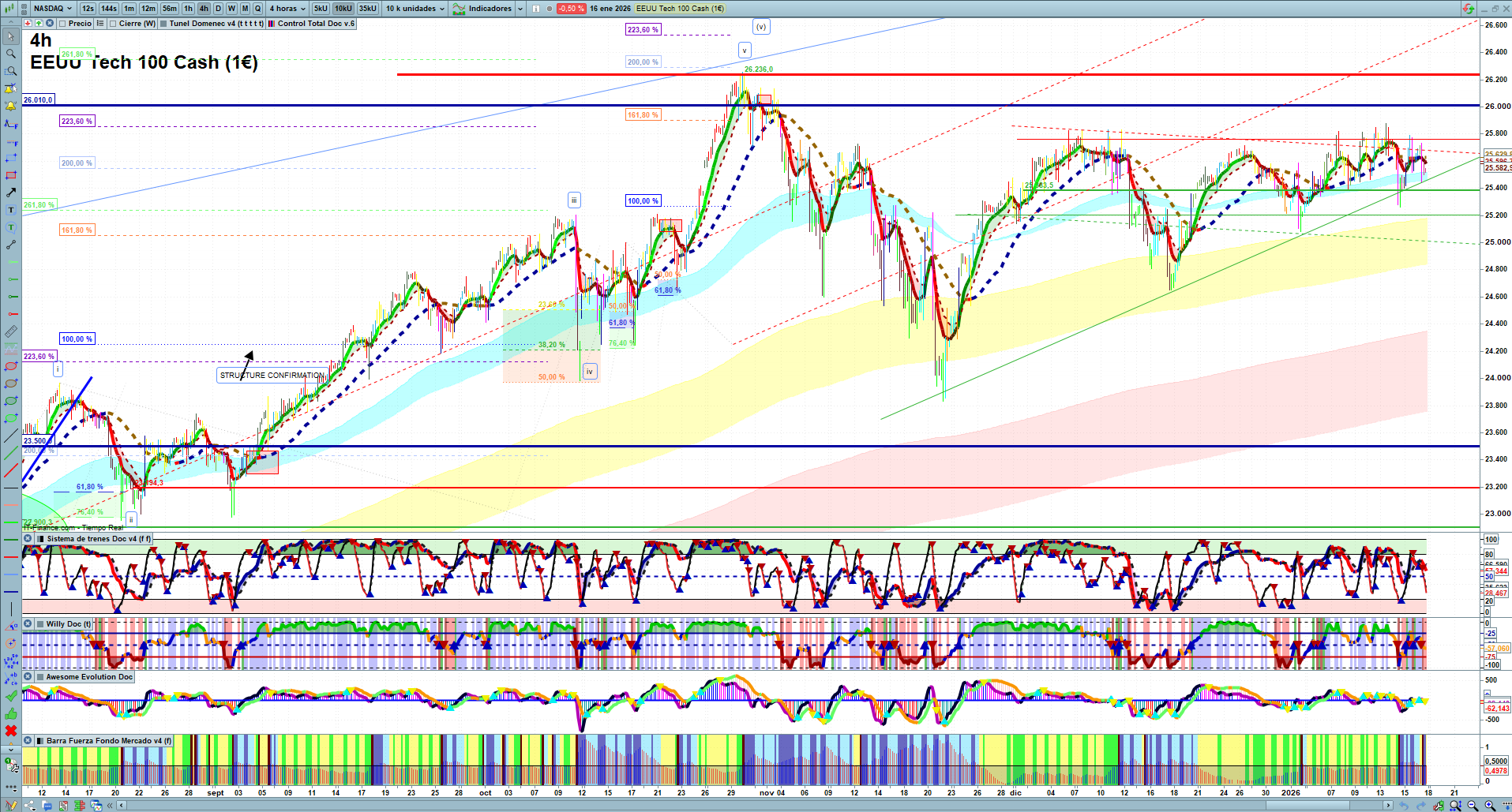The image size is (1512, 812).
Task: Select the cursor pointer tool in left toolbar
Action: (11, 36)
